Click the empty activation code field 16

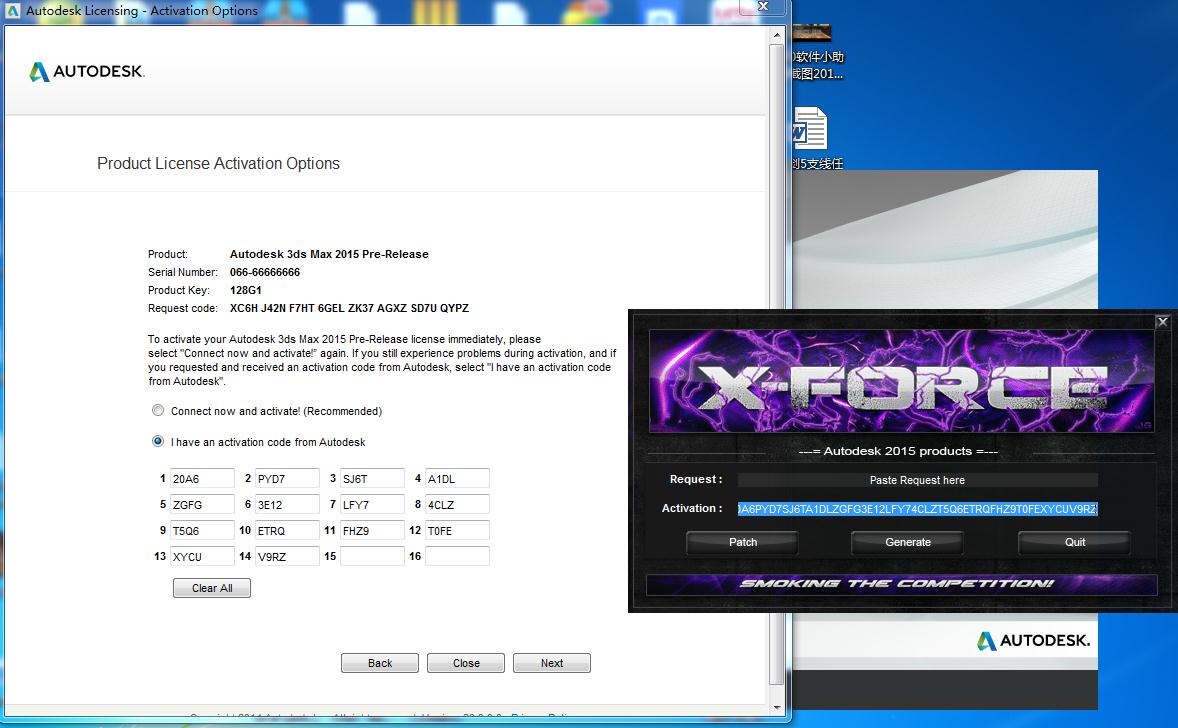coord(457,556)
